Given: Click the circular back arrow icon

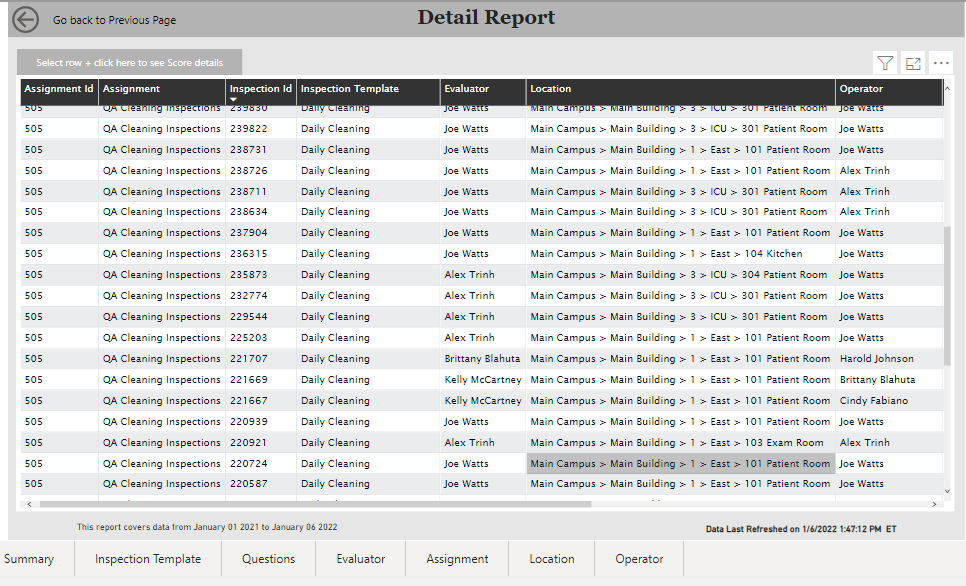Looking at the screenshot, I should click(25, 18).
